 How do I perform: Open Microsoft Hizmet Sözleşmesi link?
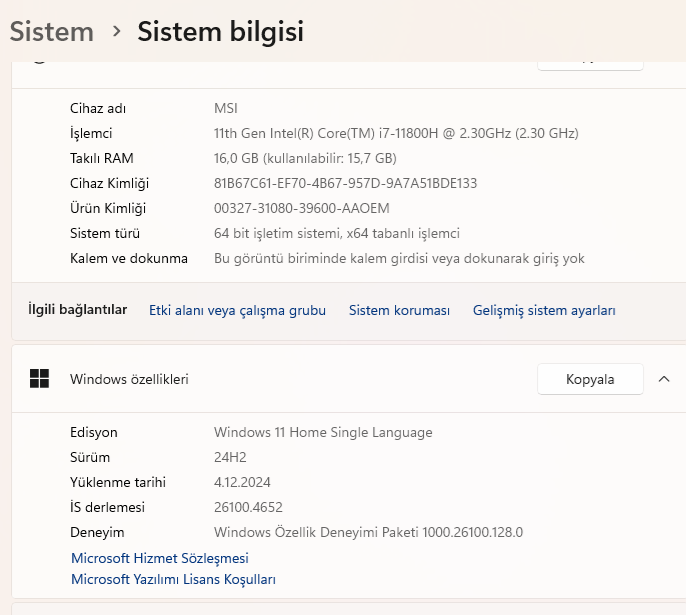pyautogui.click(x=160, y=558)
